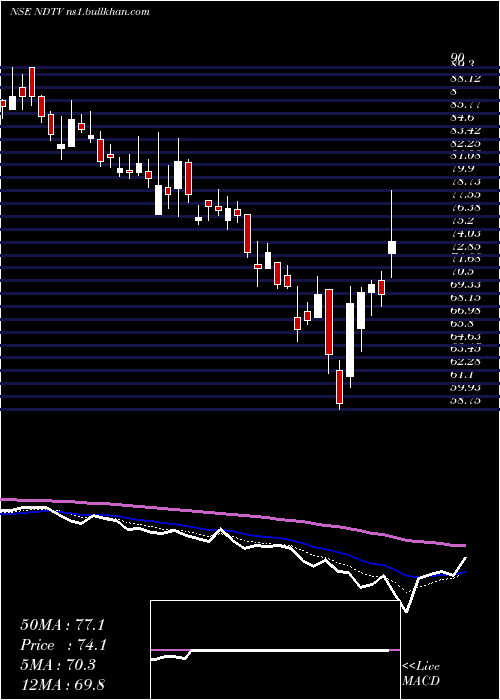
Task: Select the "50MA : 77.1" reading
Action: [x=62, y=625]
